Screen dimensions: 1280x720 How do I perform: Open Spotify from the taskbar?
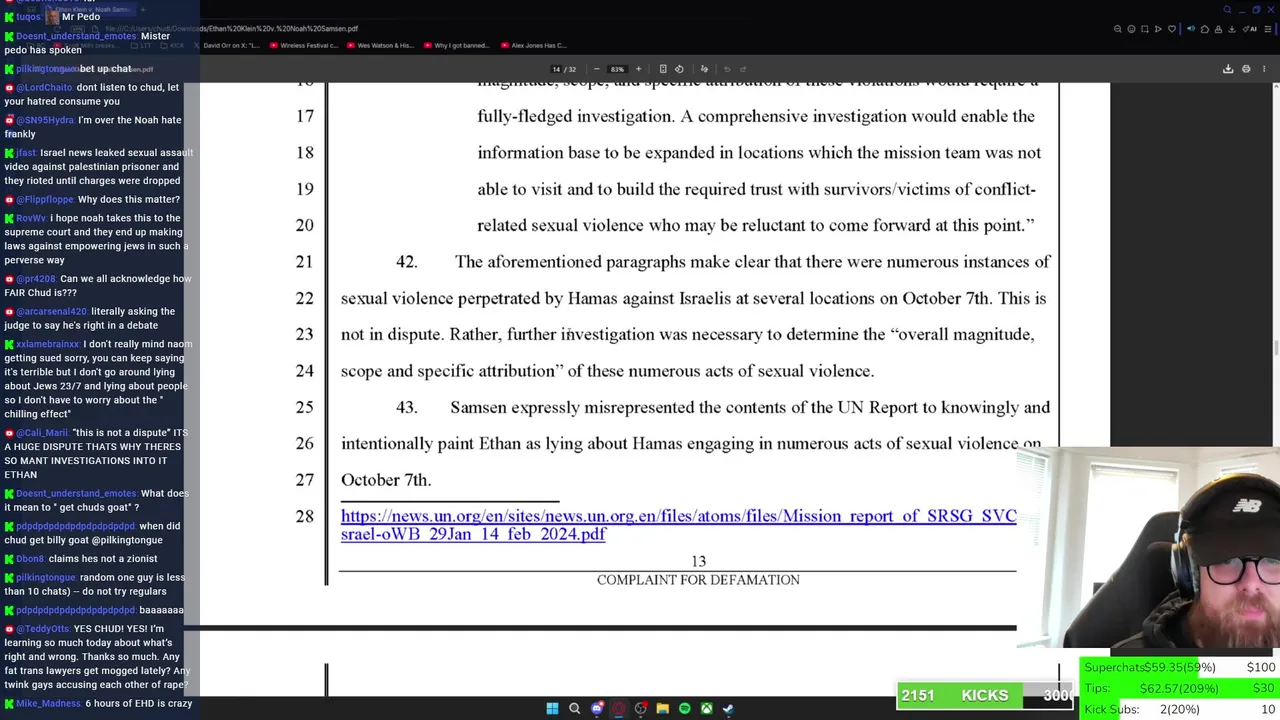(684, 708)
